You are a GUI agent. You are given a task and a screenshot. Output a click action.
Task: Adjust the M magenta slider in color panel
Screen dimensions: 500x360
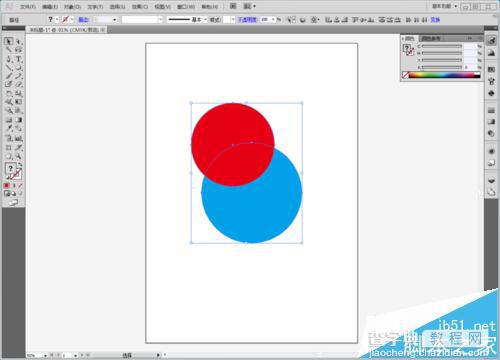point(442,53)
